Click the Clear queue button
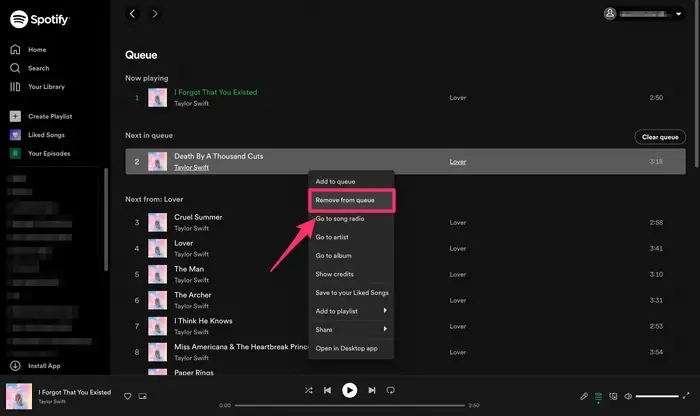 660,137
